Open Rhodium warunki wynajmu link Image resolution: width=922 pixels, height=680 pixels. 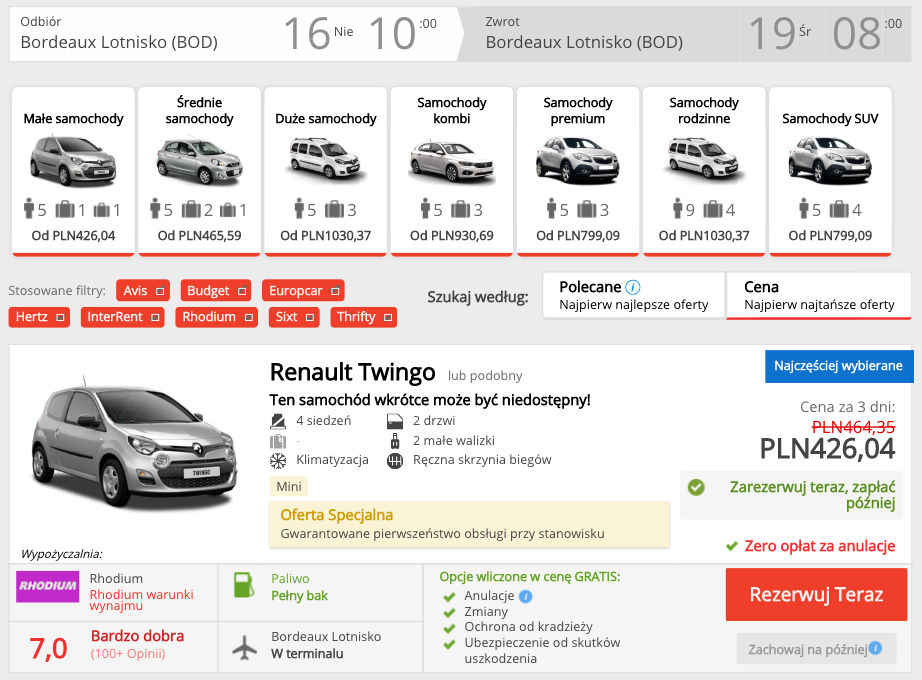point(140,600)
